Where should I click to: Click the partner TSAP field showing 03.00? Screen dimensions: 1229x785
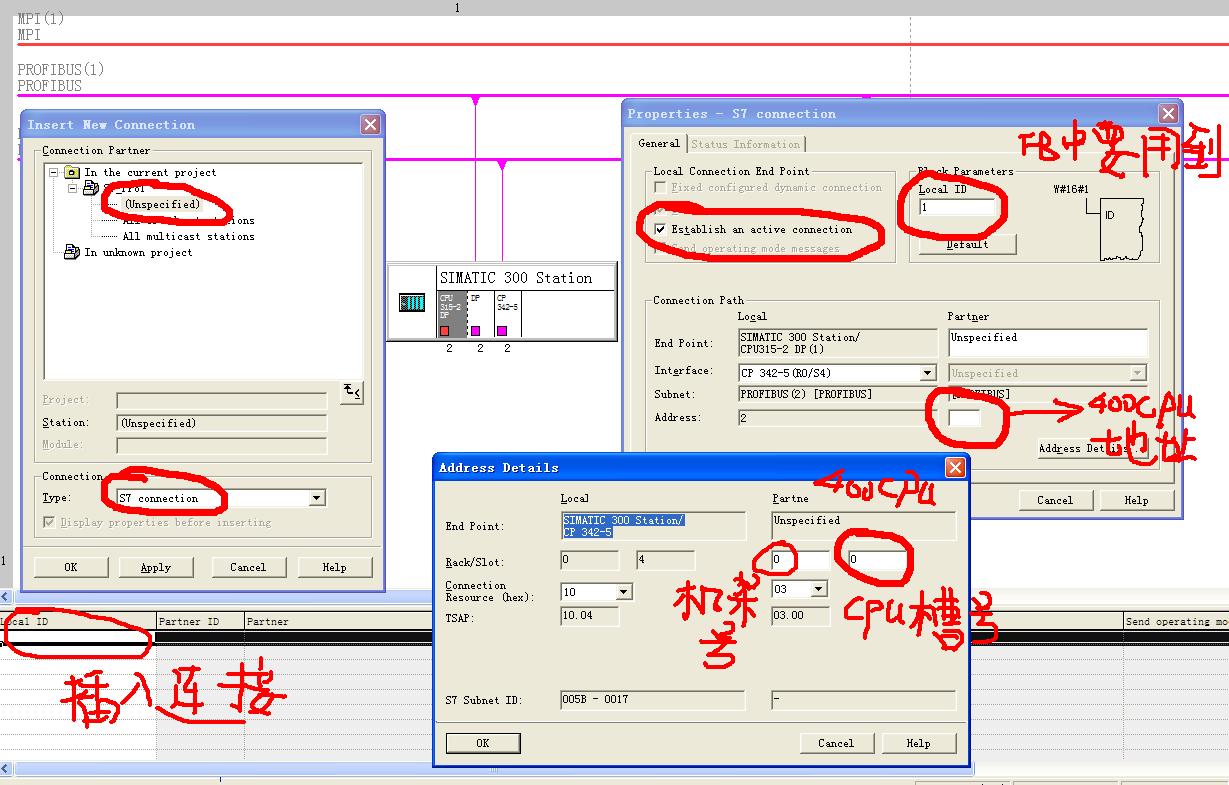pos(801,616)
